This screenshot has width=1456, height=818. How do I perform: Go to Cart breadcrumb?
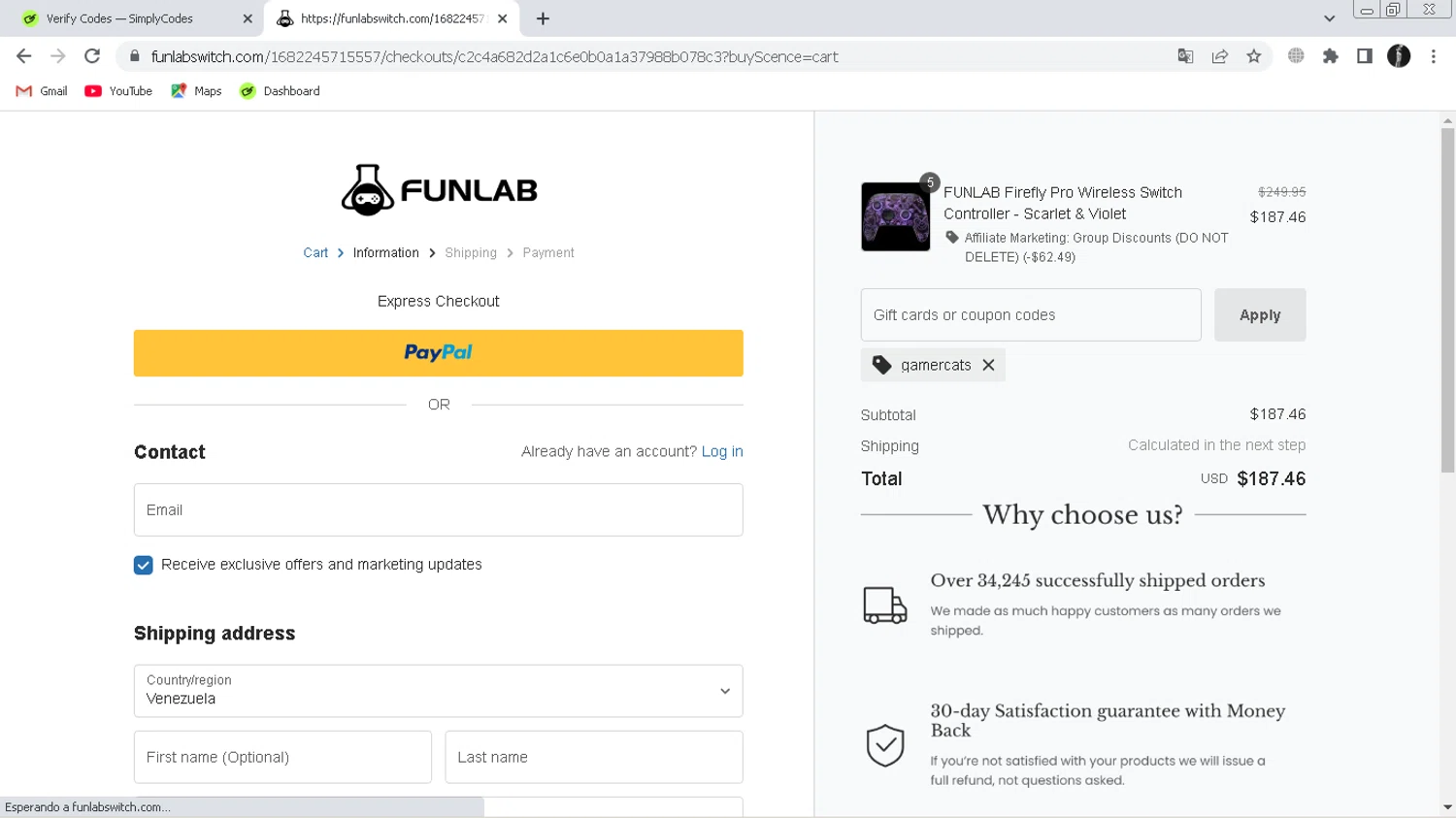pos(315,252)
